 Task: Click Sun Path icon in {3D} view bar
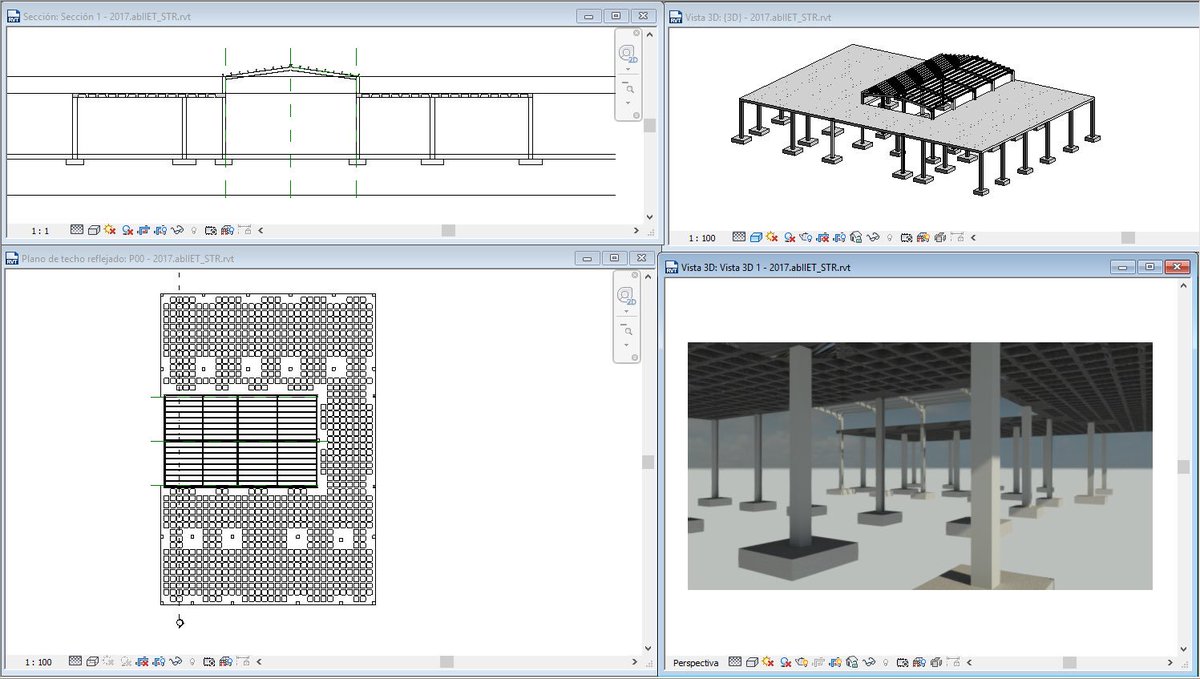click(x=772, y=238)
